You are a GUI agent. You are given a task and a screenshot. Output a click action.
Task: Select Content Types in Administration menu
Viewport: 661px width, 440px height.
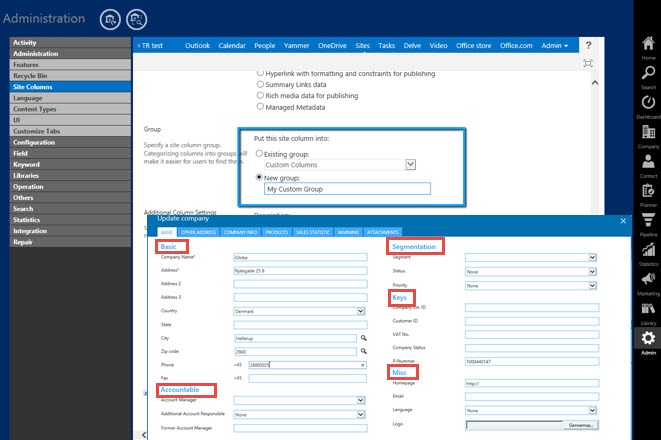point(70,109)
